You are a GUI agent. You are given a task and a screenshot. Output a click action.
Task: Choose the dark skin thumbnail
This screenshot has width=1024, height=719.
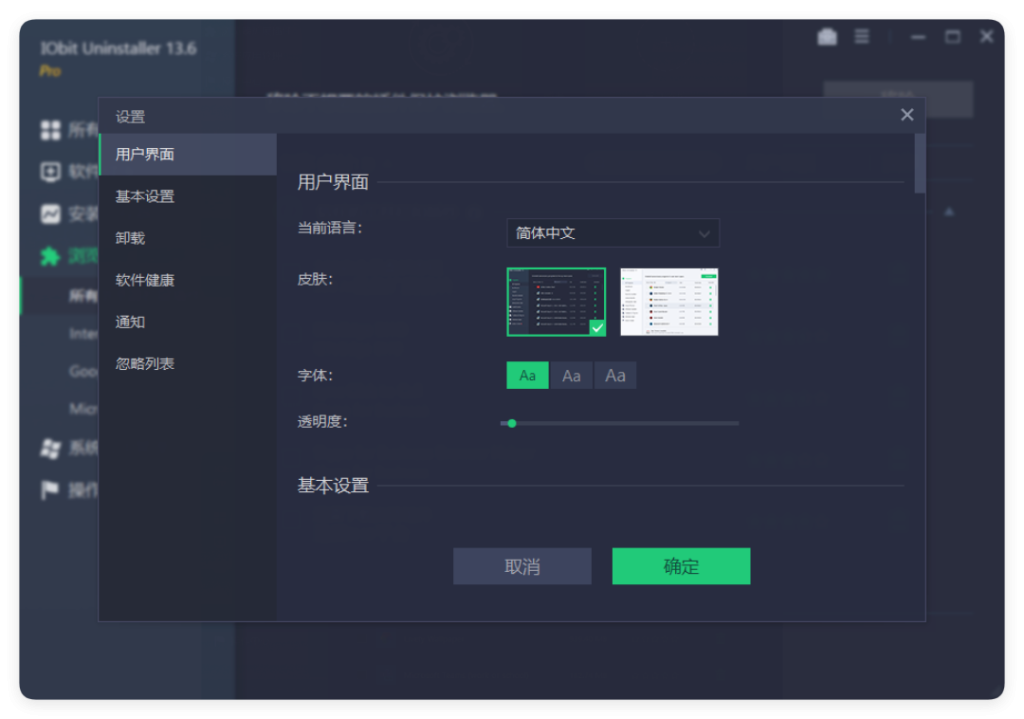556,302
